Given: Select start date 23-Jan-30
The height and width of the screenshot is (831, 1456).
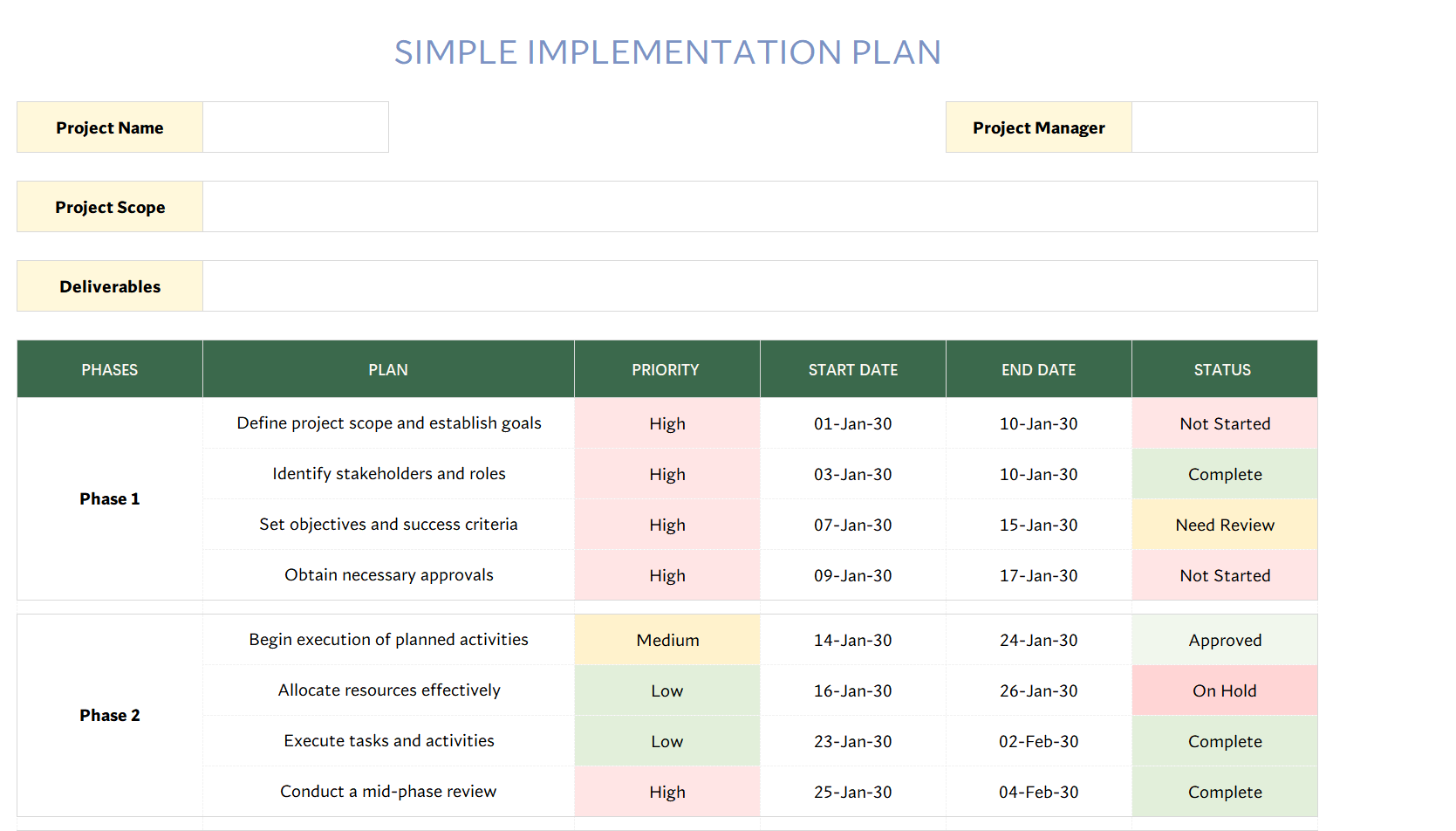Looking at the screenshot, I should tap(853, 741).
